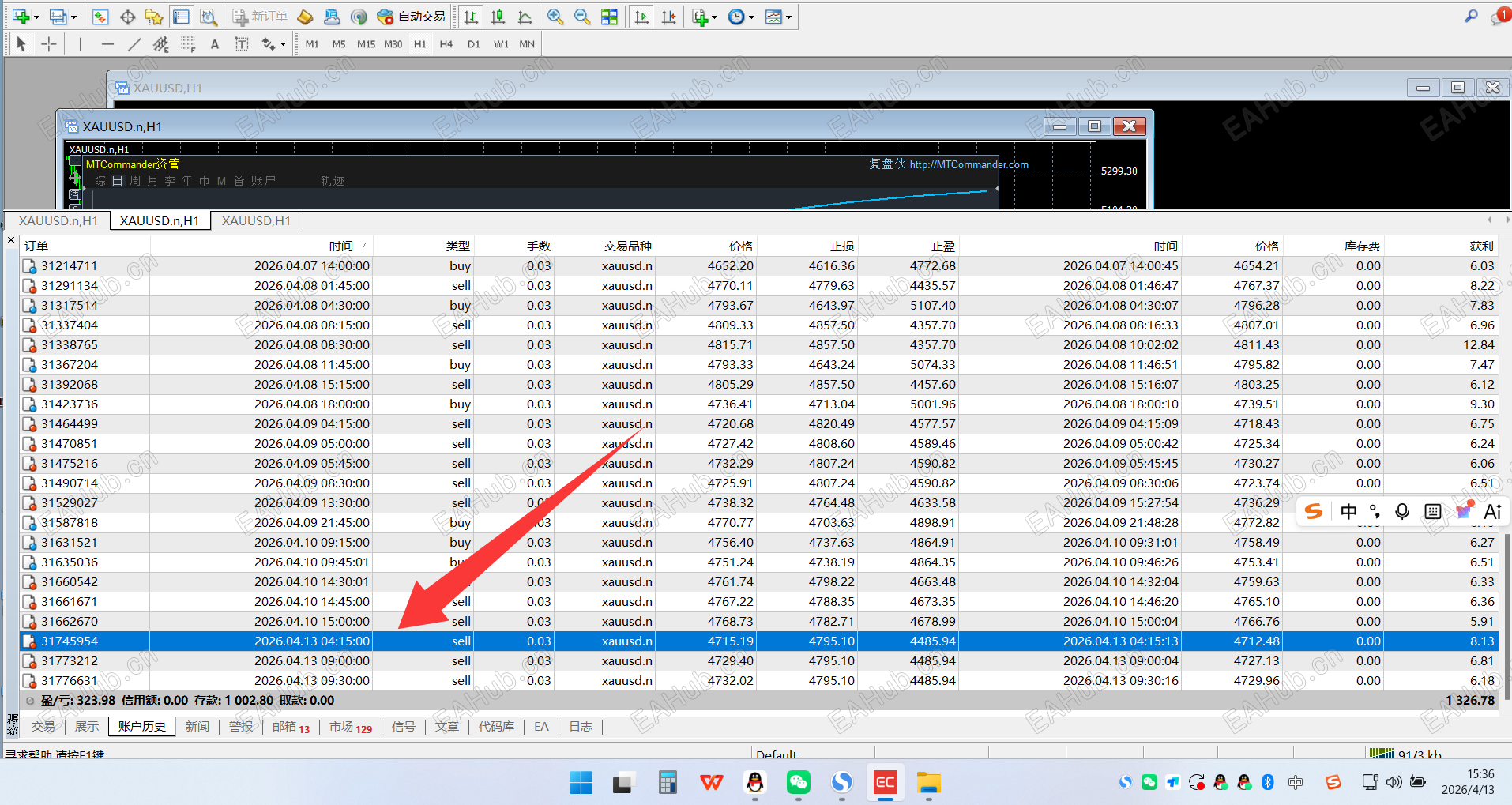The image size is (1512, 805).
Task: Click the 新订单 new order button
Action: tap(260, 17)
